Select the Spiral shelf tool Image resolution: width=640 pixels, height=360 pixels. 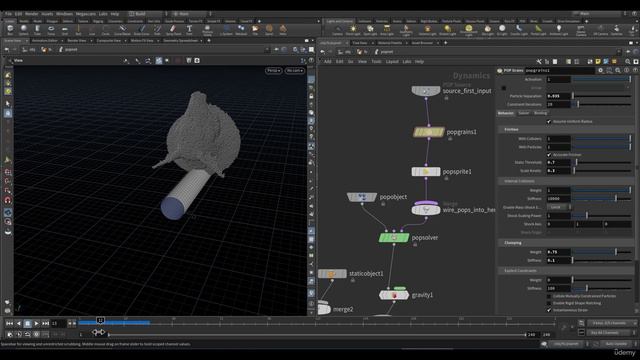coord(269,30)
